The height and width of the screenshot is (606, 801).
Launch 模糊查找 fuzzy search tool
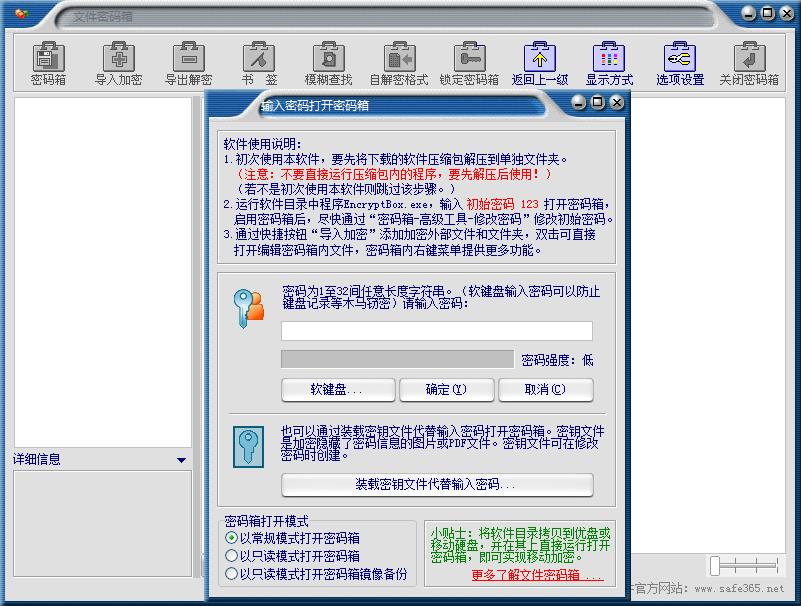pyautogui.click(x=328, y=62)
